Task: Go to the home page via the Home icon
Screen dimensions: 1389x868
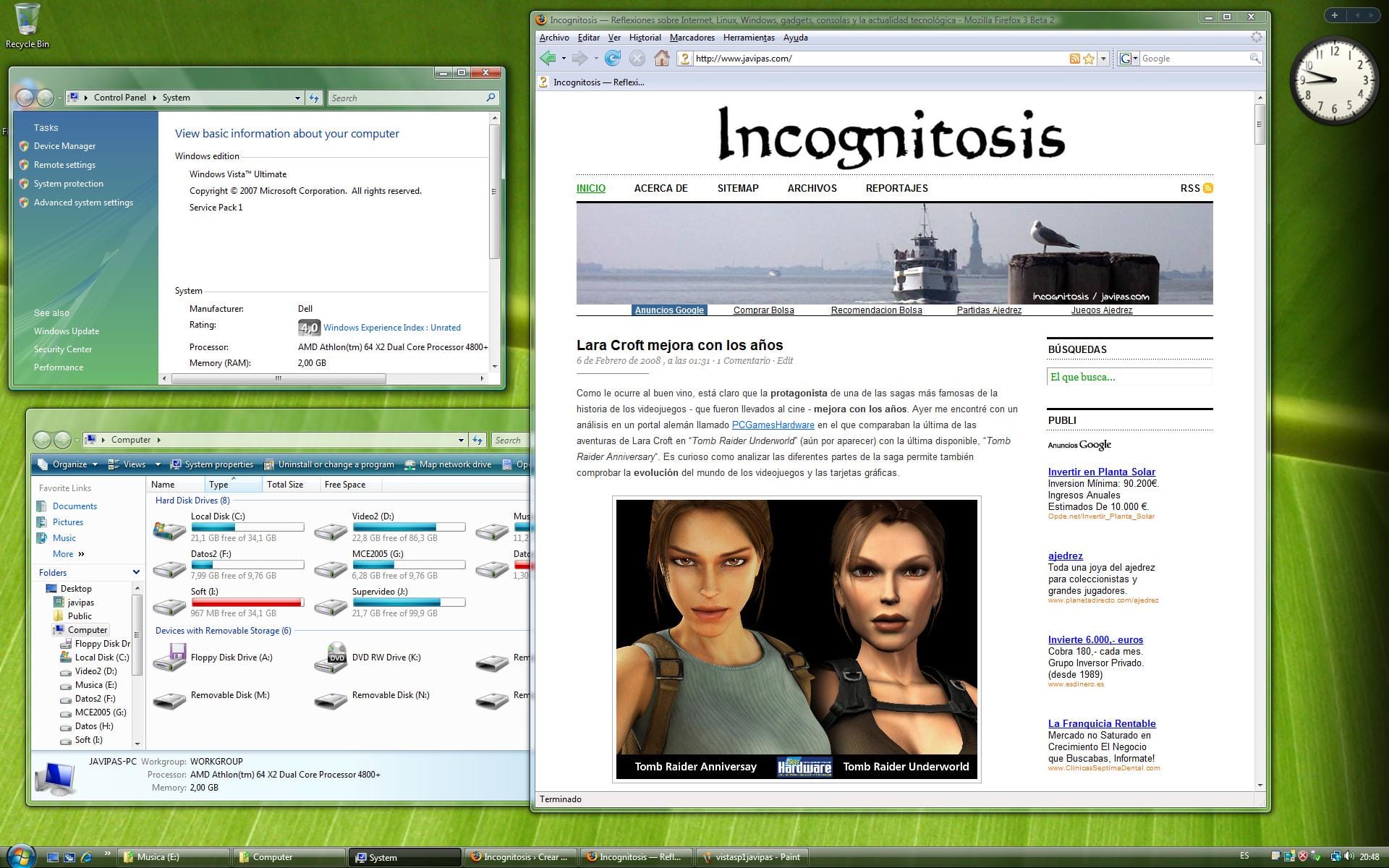Action: click(661, 58)
